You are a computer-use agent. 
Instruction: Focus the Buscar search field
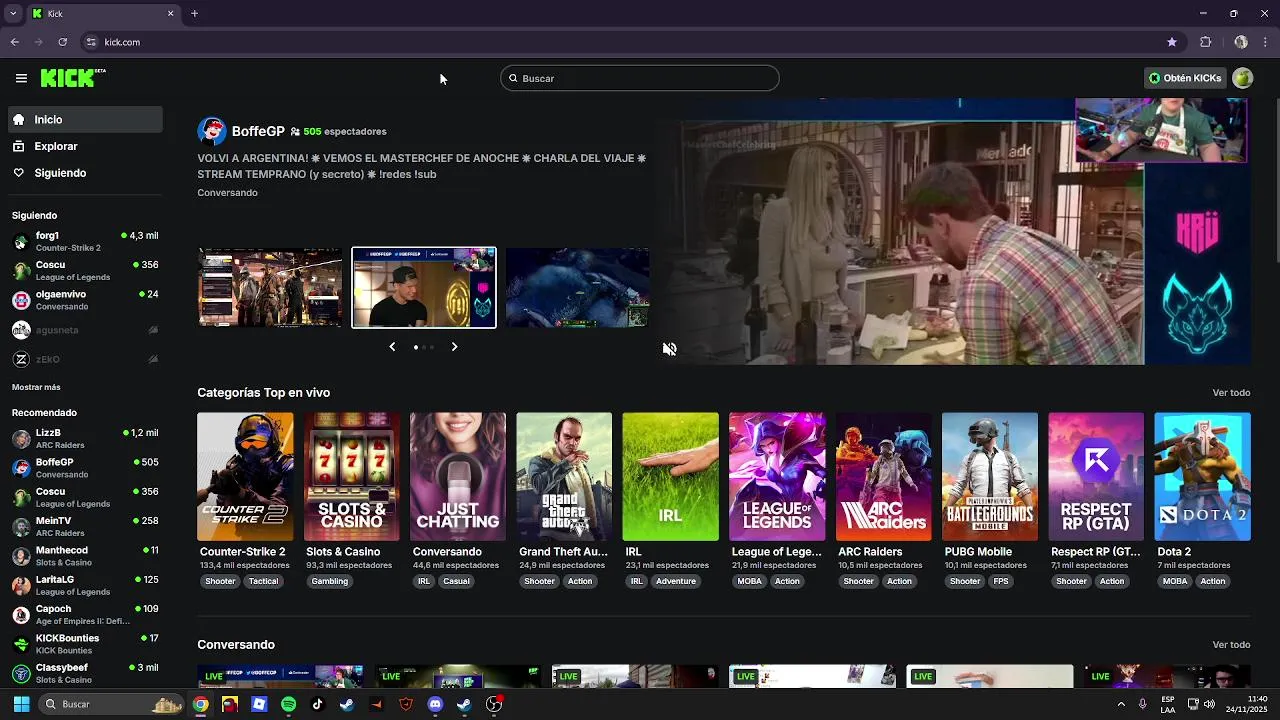click(640, 78)
